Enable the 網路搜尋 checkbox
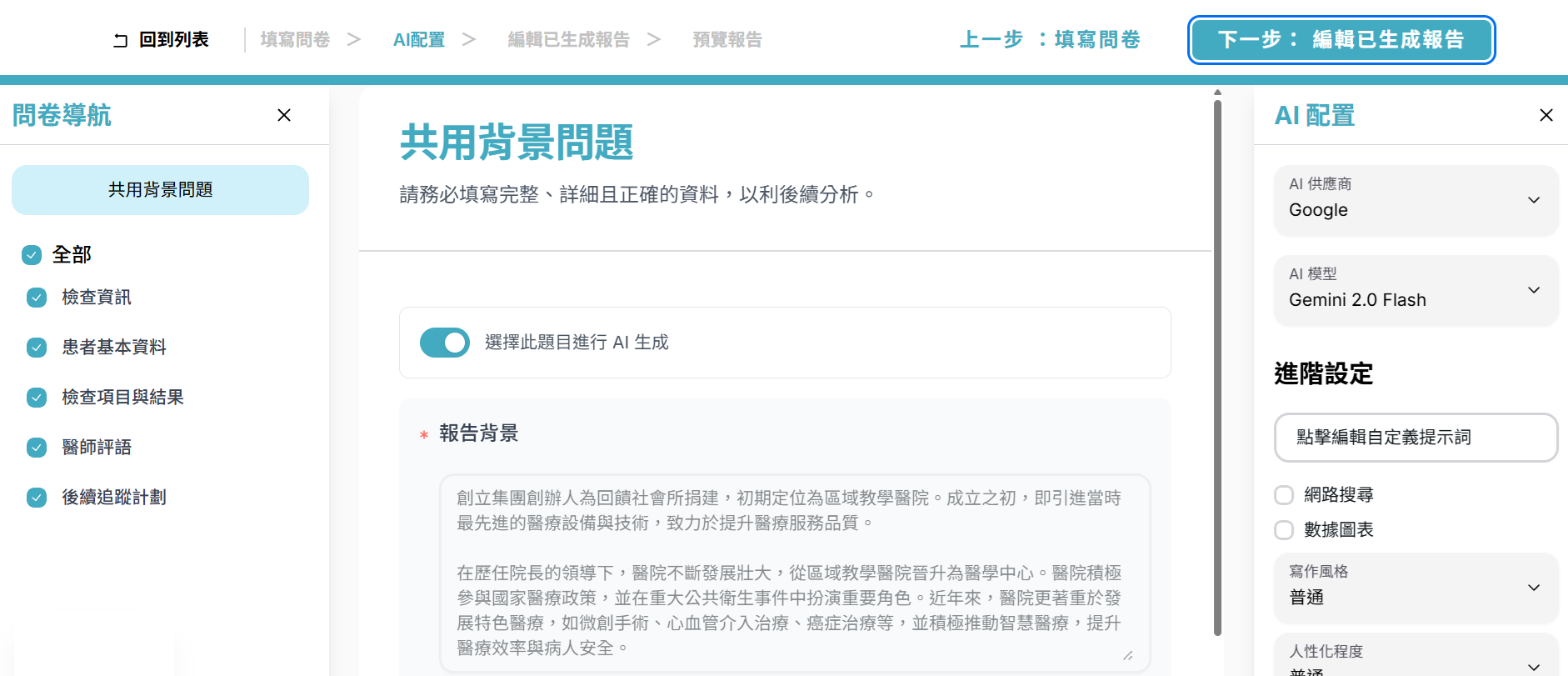Viewport: 1568px width, 676px height. pyautogui.click(x=1284, y=495)
